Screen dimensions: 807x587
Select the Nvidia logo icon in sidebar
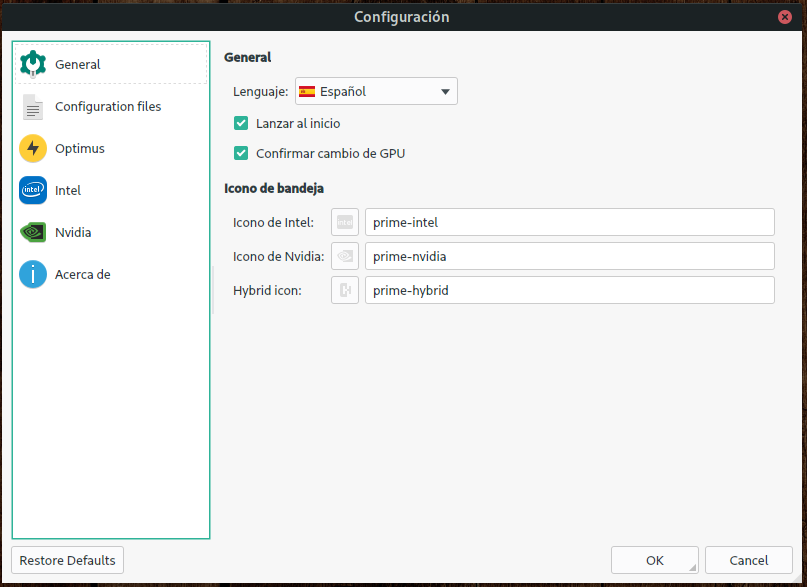point(33,232)
